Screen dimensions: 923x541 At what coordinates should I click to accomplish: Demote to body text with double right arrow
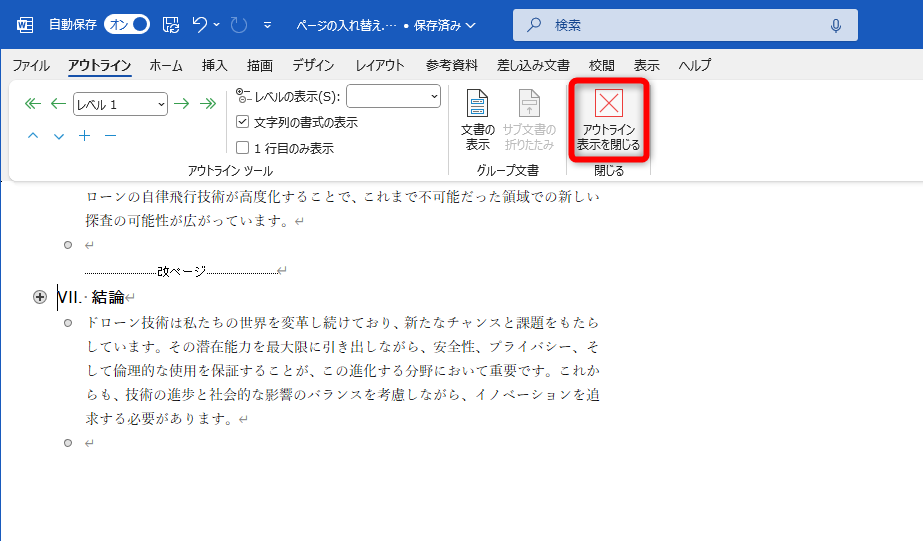208,104
